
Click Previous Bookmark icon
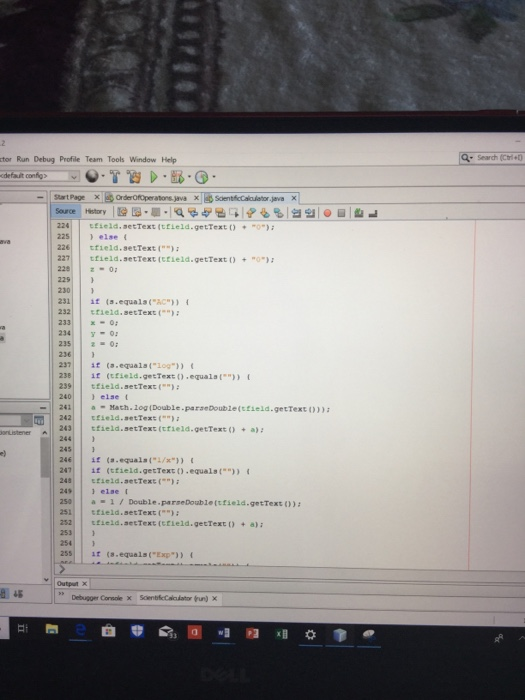[251, 212]
